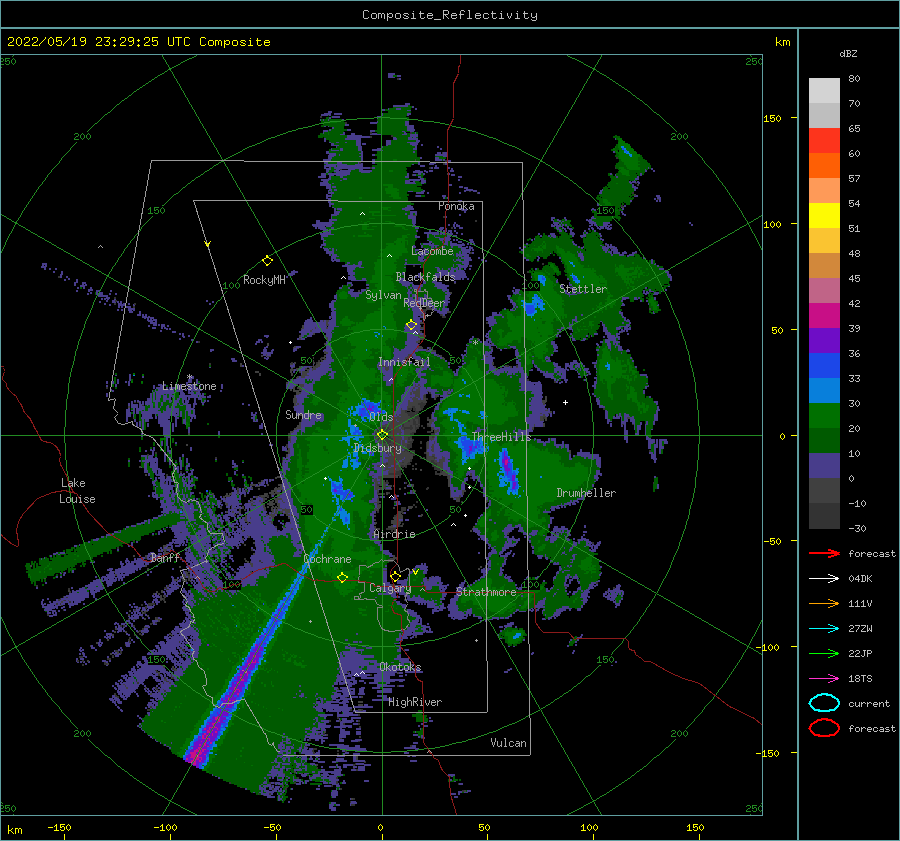
Task: Click the dBZ legend heading
Action: click(x=848, y=53)
